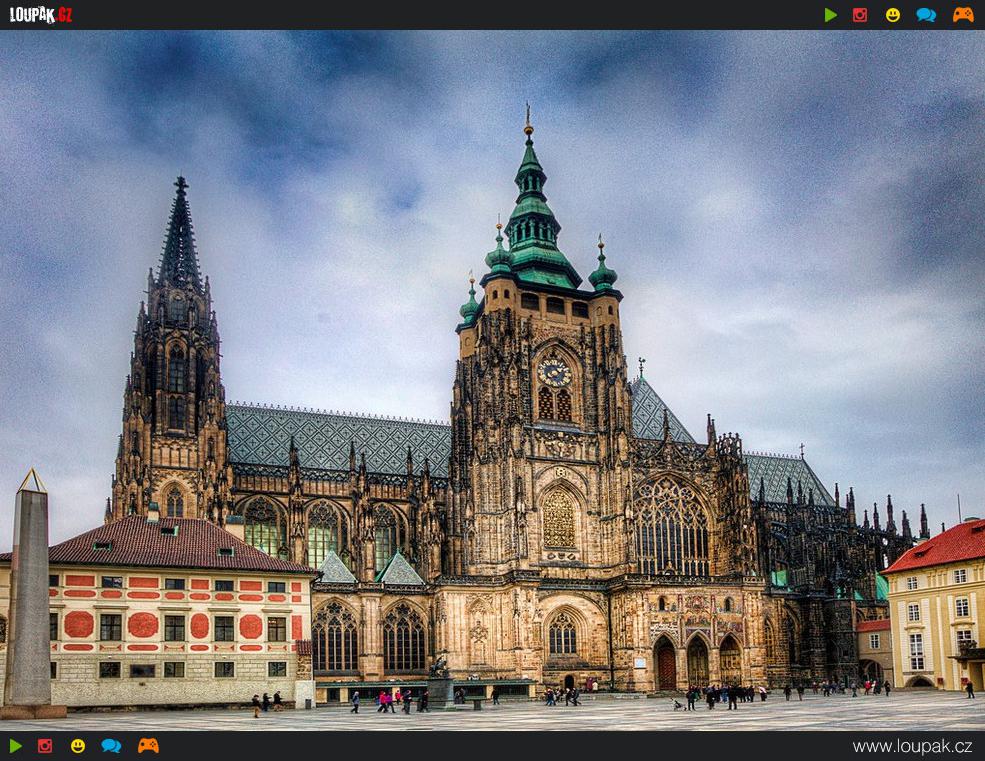Open the blue chat bubbles in top bar
Image resolution: width=985 pixels, height=761 pixels.
tap(926, 15)
